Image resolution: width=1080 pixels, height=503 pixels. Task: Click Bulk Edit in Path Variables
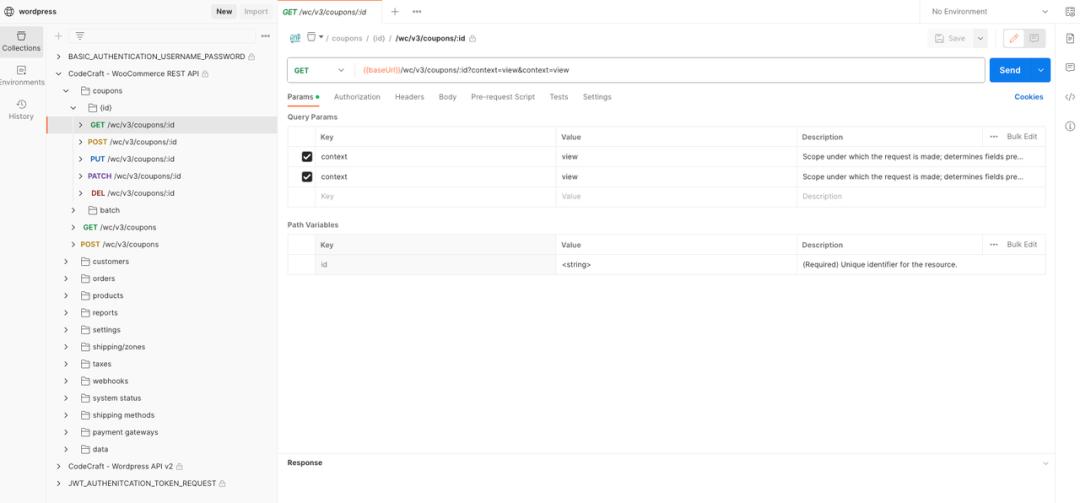(1021, 245)
